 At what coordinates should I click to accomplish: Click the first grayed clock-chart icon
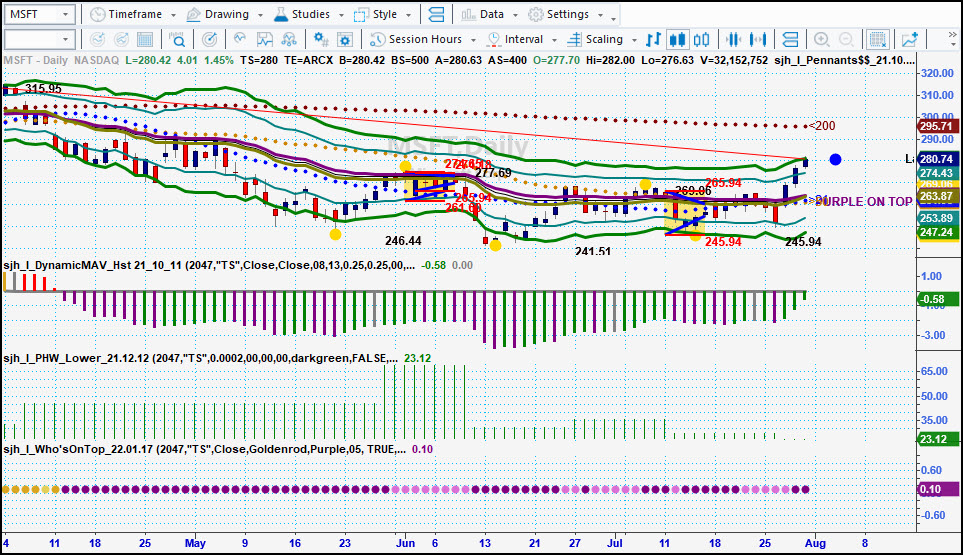pyautogui.click(x=97, y=39)
